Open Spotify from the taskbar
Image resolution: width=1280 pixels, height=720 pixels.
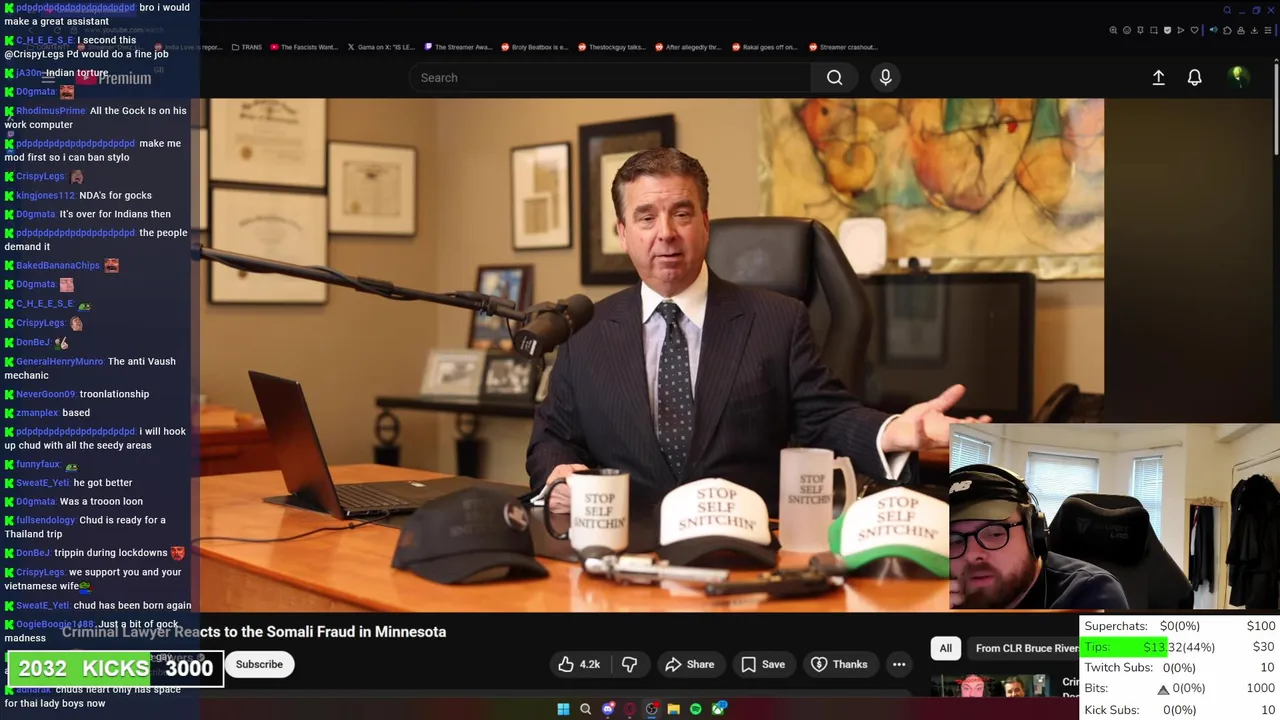[x=696, y=709]
